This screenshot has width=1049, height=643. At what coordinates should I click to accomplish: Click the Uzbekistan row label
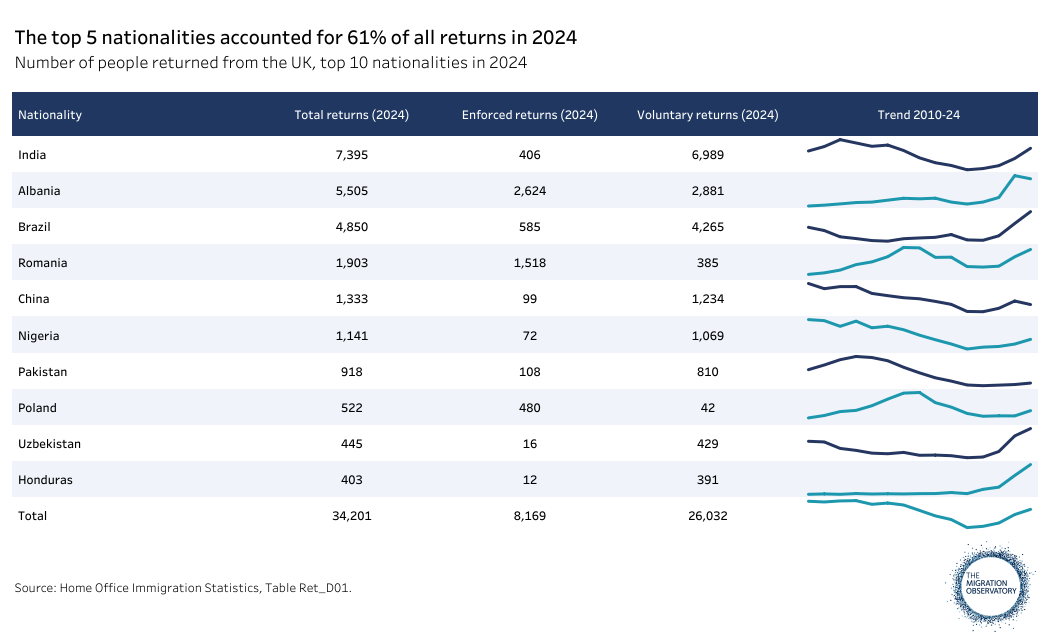pyautogui.click(x=49, y=444)
